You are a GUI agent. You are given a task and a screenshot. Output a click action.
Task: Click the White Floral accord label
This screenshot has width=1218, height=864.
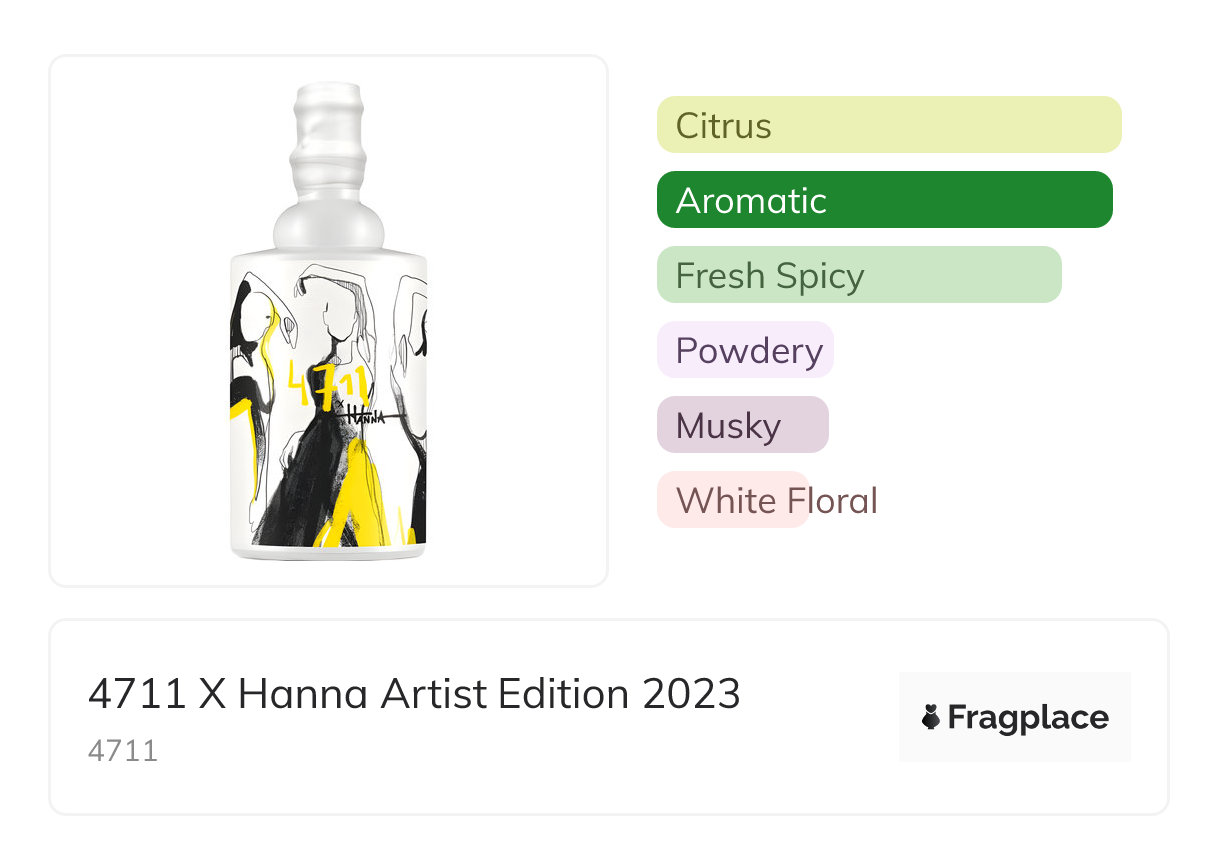(x=776, y=500)
